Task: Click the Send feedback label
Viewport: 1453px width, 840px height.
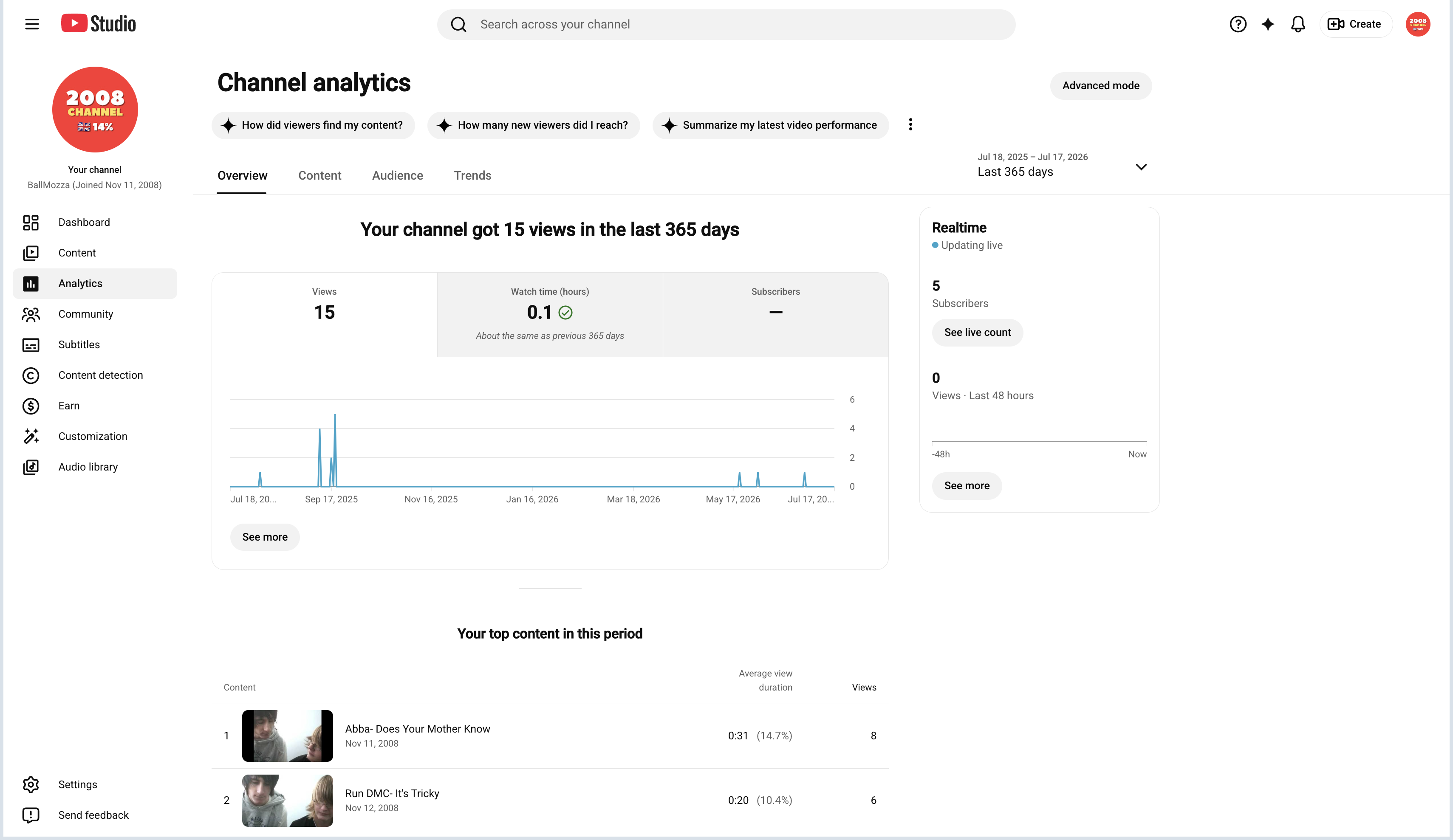Action: (93, 815)
